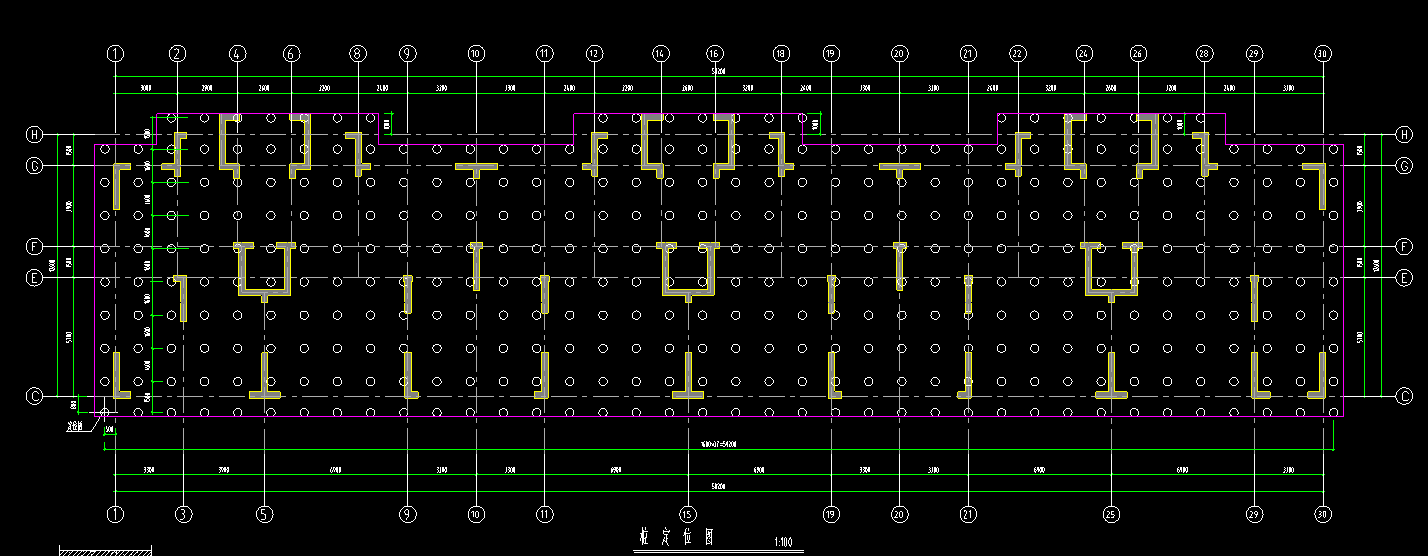The height and width of the screenshot is (556, 1428).
Task: Click bottom-row axis bubble 29
Action: (1254, 514)
